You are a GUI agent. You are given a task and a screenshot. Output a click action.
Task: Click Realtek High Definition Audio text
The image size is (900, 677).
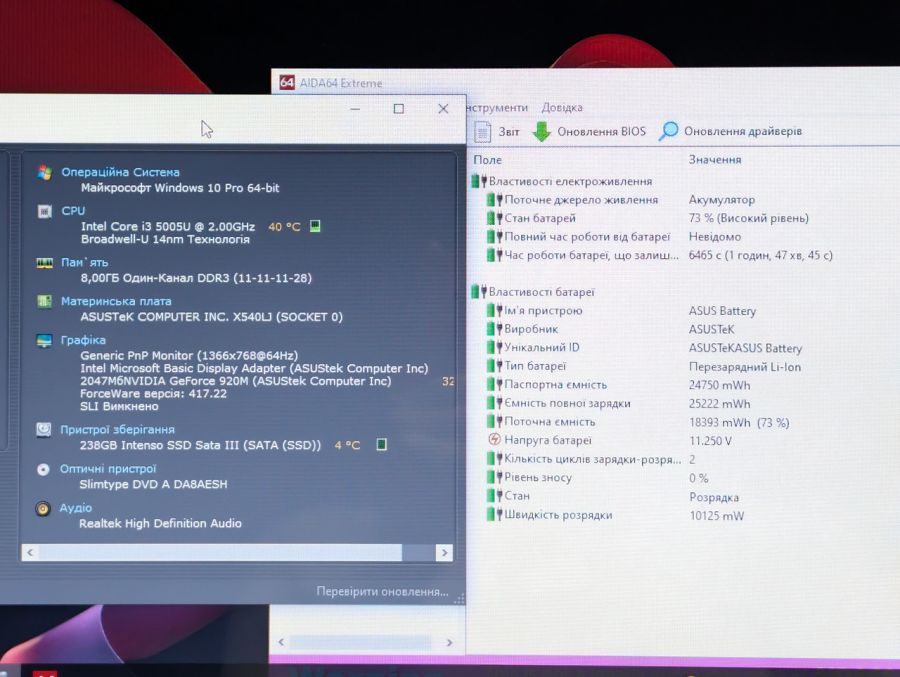click(x=160, y=523)
